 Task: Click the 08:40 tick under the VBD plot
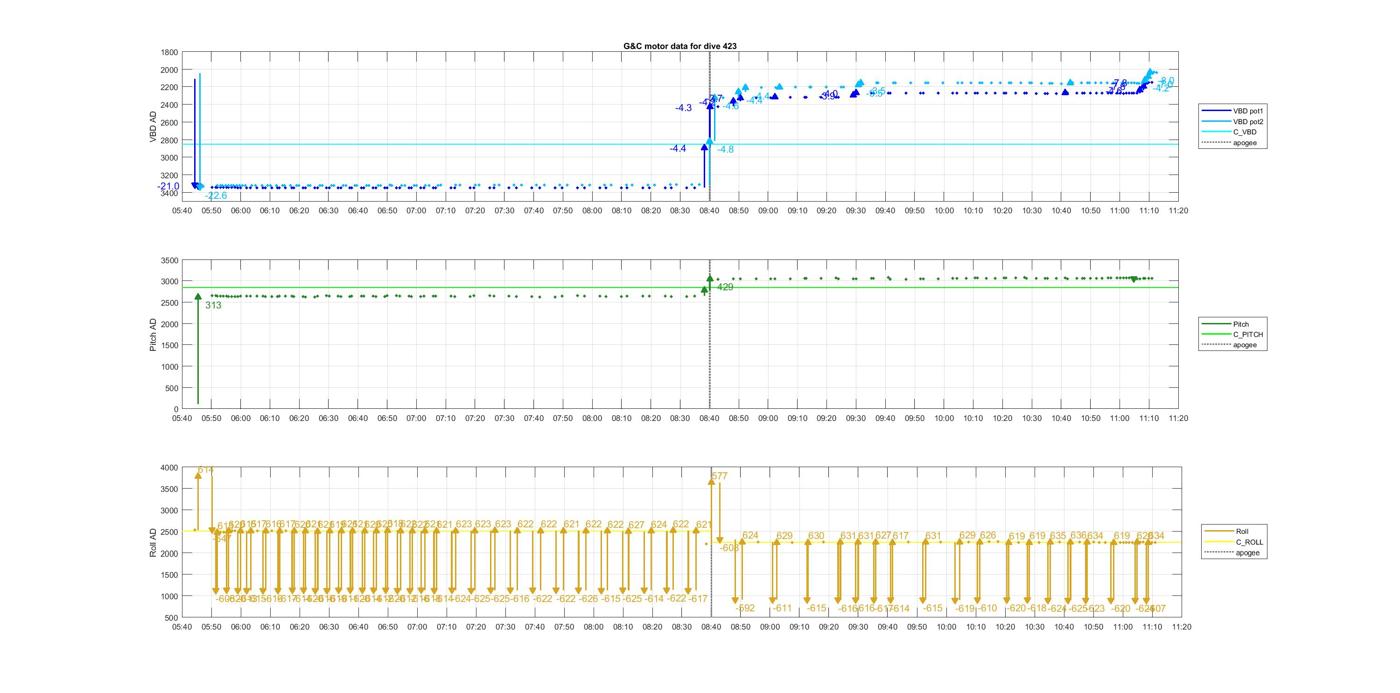710,210
